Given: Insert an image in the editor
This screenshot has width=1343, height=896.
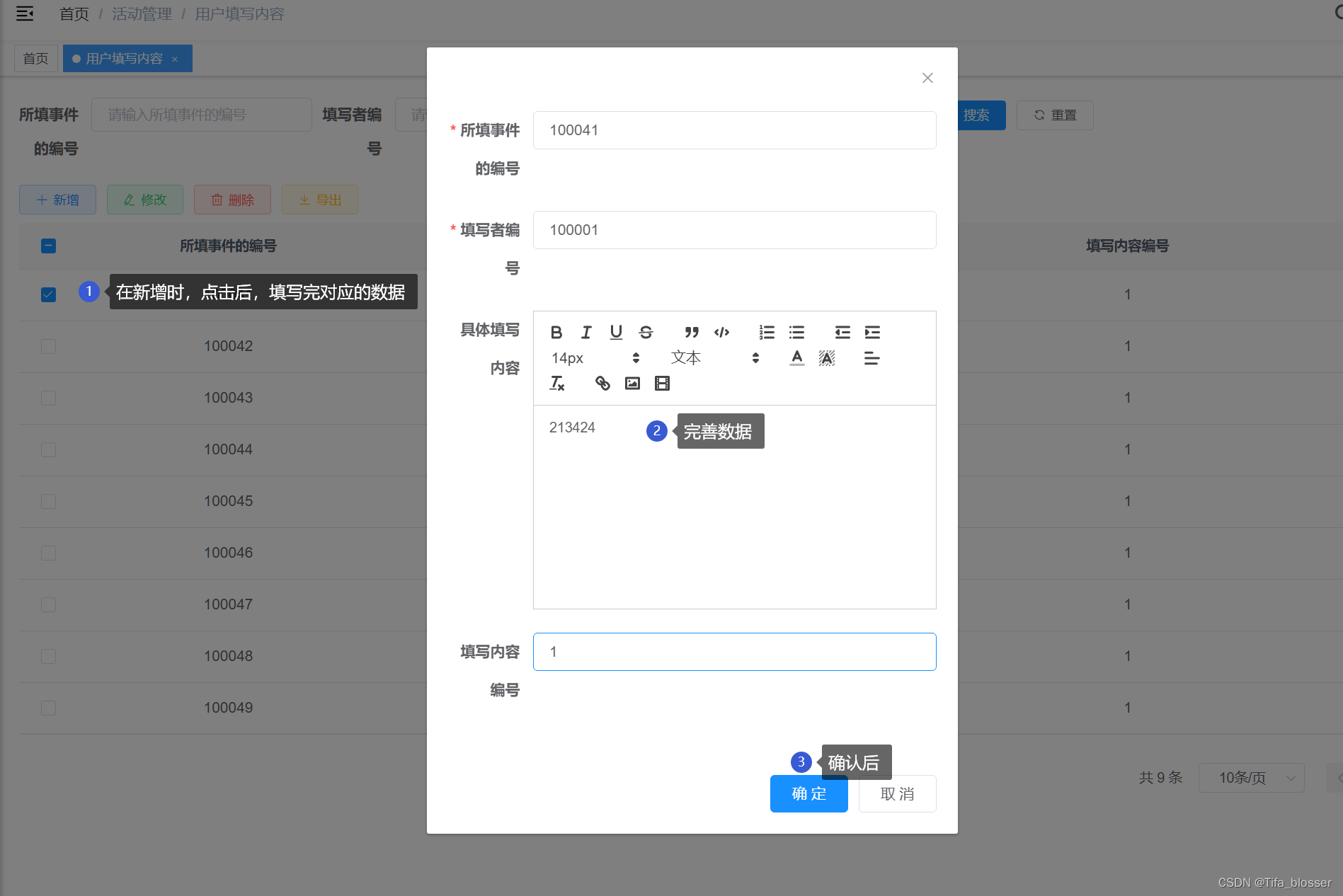Looking at the screenshot, I should (x=632, y=384).
